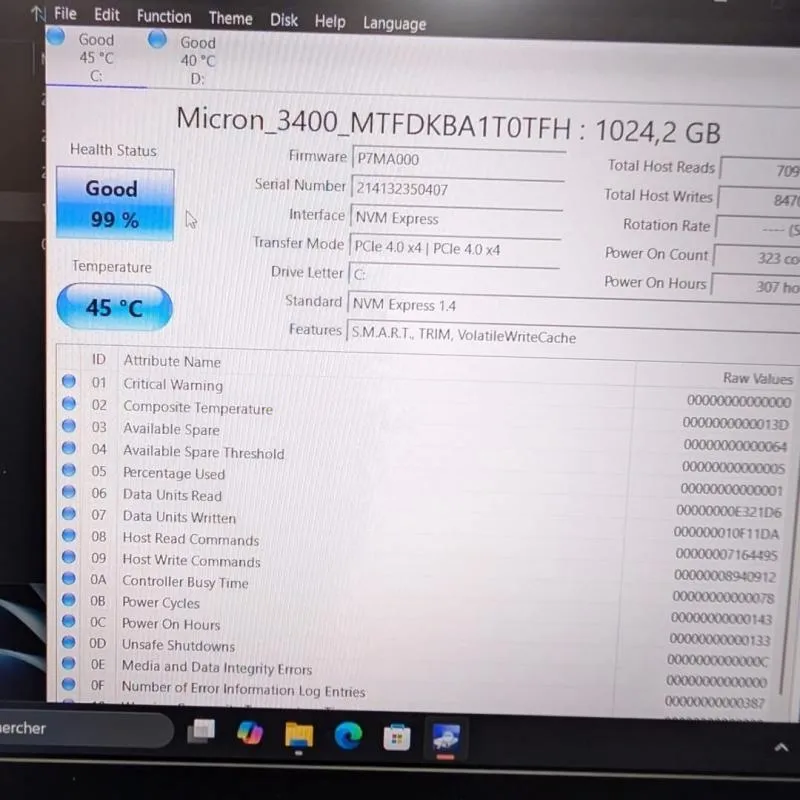Image resolution: width=800 pixels, height=800 pixels.
Task: Select the Unsafe Shutdowns attribute text
Action: click(x=179, y=645)
